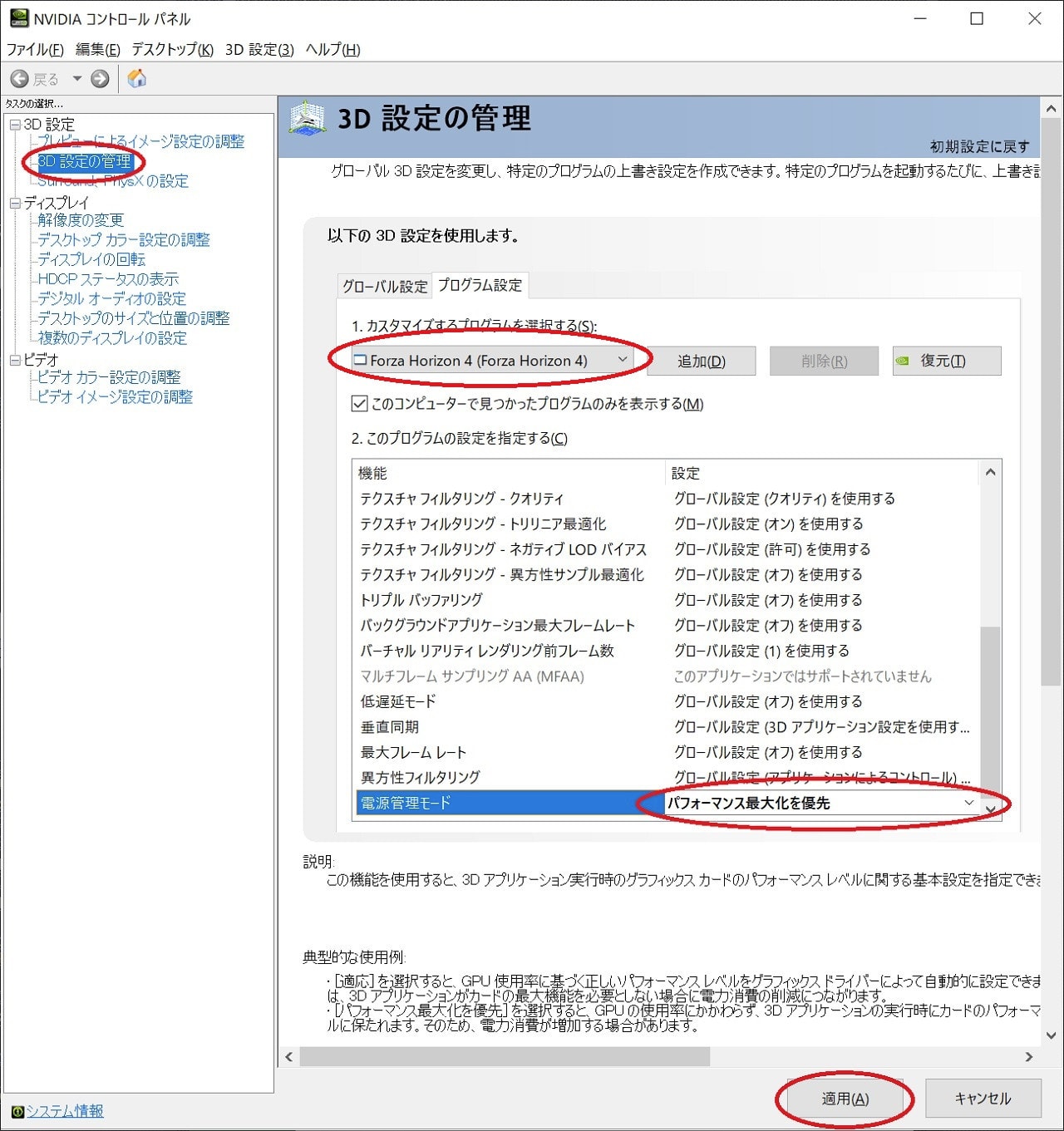Click the キャンセル button
Viewport: 1064px width, 1131px height.
pos(983,1099)
